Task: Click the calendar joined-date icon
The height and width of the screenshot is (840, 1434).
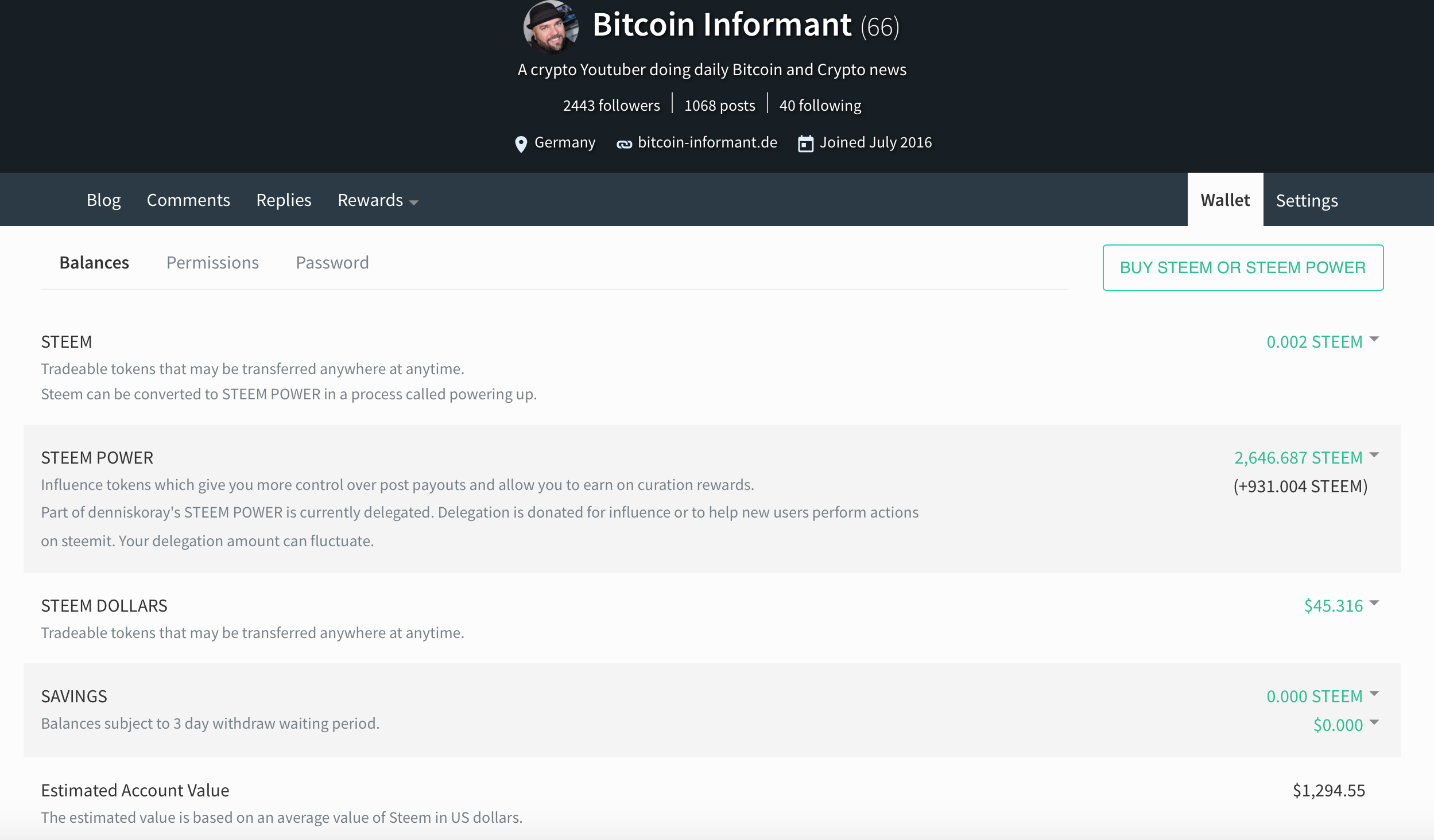Action: click(805, 144)
